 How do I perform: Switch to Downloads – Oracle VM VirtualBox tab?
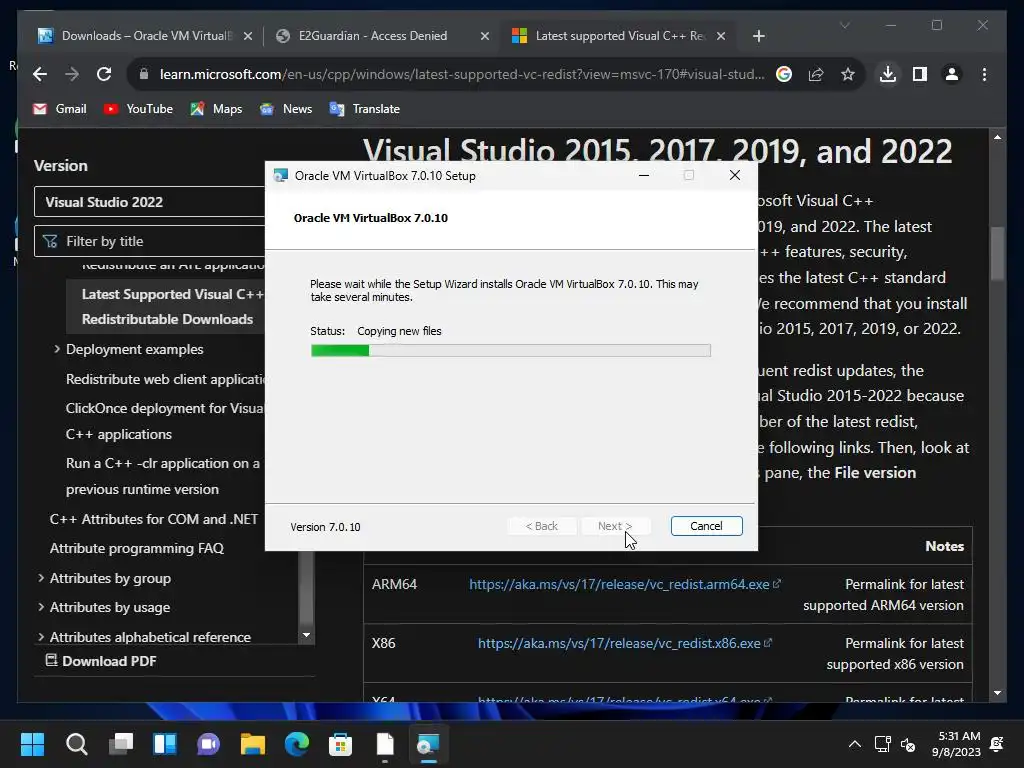click(145, 36)
